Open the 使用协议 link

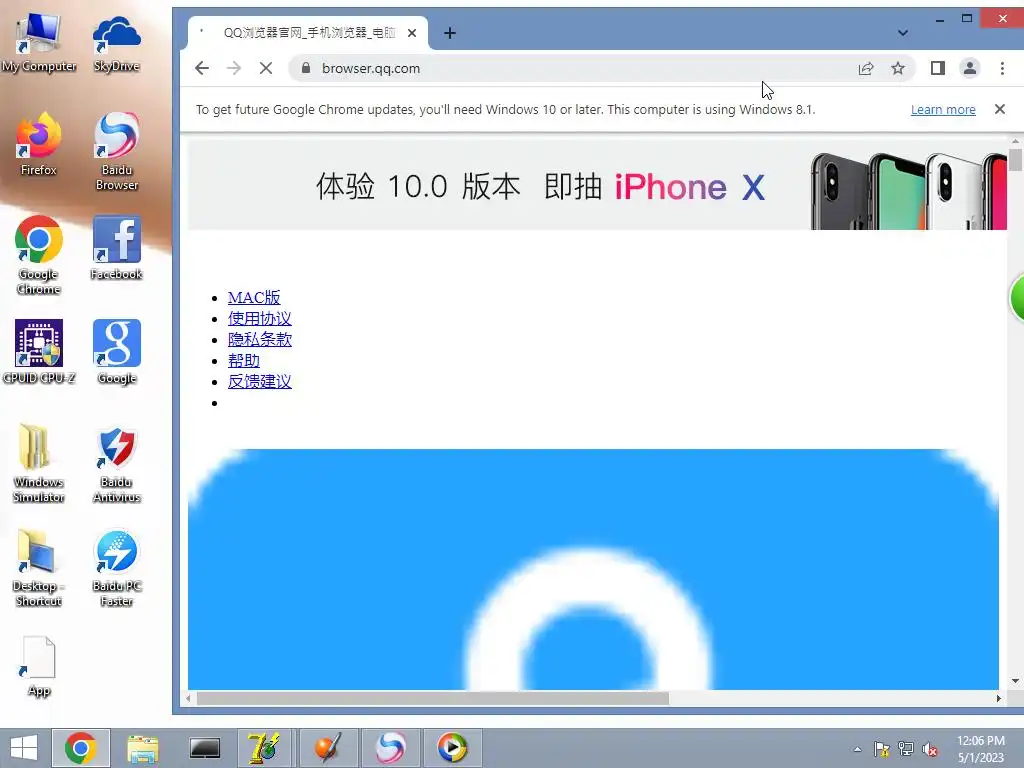pos(259,319)
